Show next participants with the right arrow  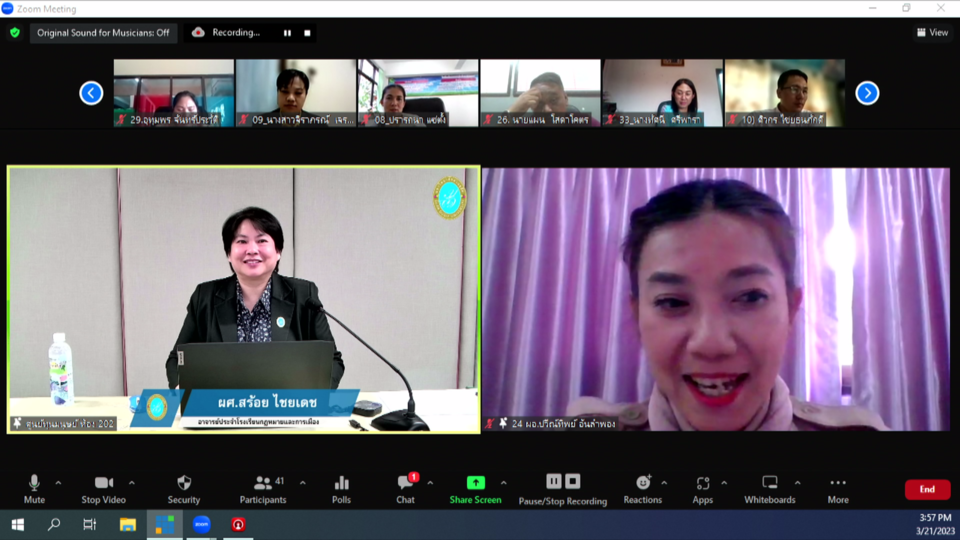pyautogui.click(x=867, y=93)
